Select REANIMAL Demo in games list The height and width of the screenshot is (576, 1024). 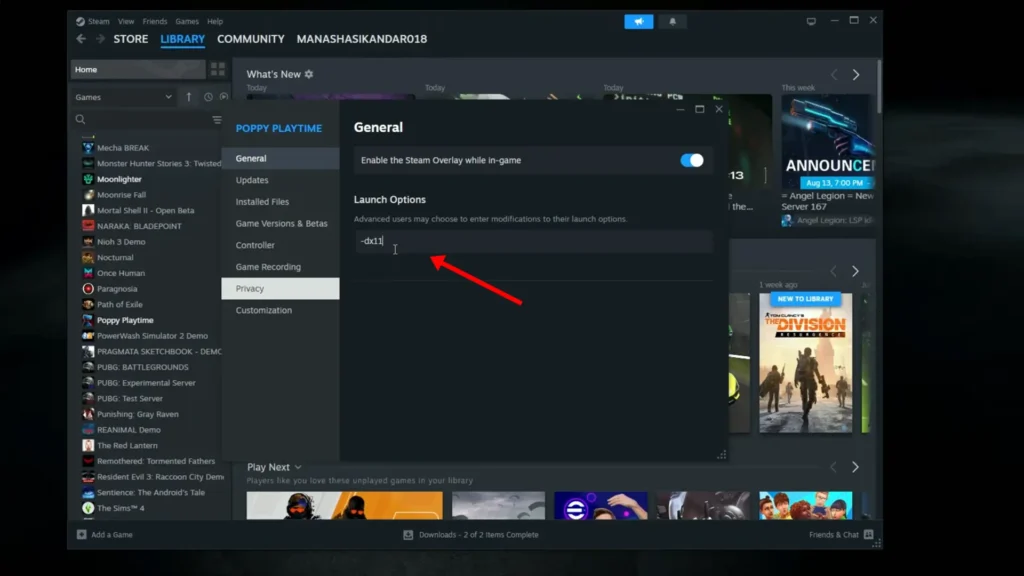(129, 430)
